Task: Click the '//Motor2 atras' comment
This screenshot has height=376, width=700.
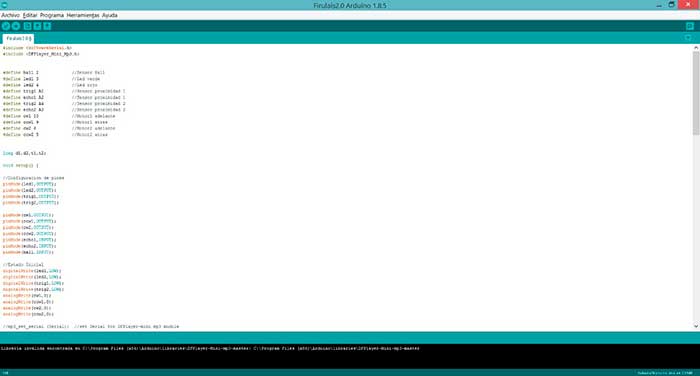Action: [x=90, y=134]
